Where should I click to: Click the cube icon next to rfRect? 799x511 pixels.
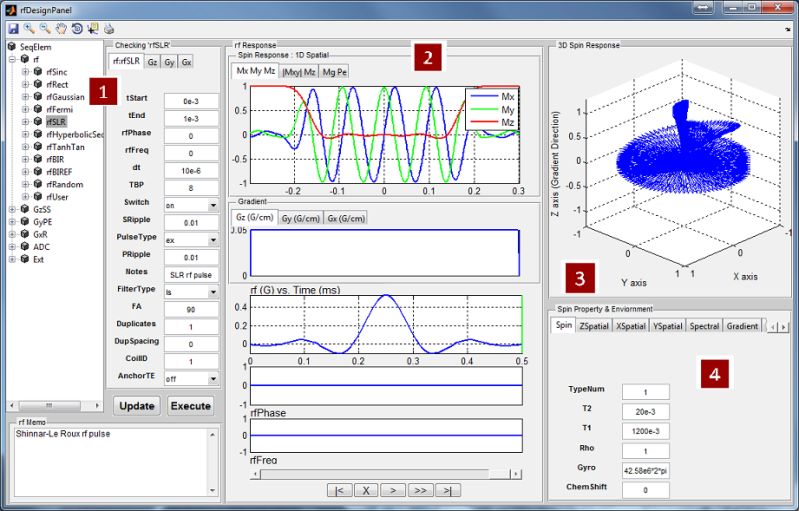tap(38, 84)
